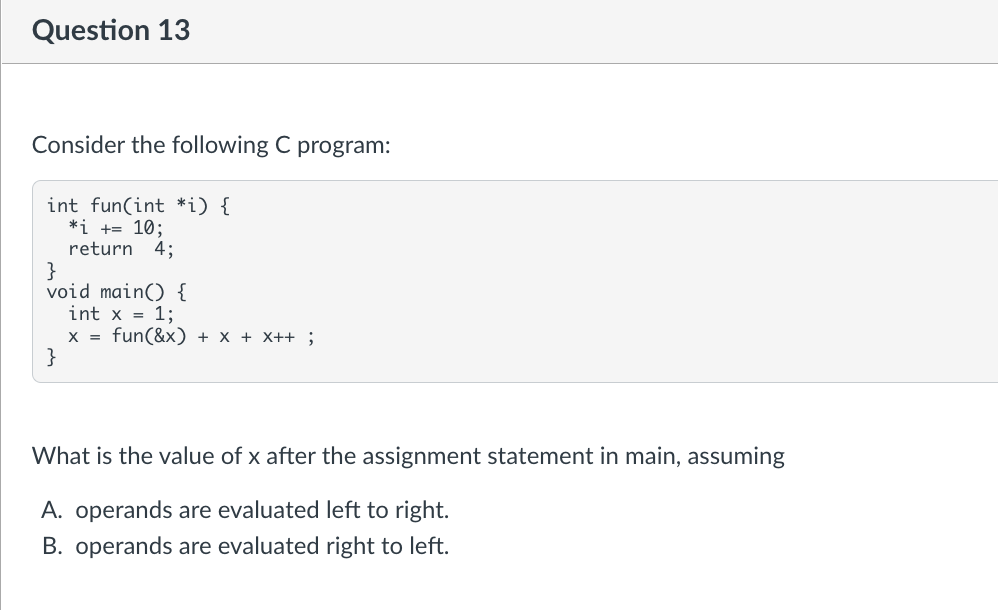Click the 'fun(&x)' call in the assignment
This screenshot has width=998, height=610.
tap(149, 336)
